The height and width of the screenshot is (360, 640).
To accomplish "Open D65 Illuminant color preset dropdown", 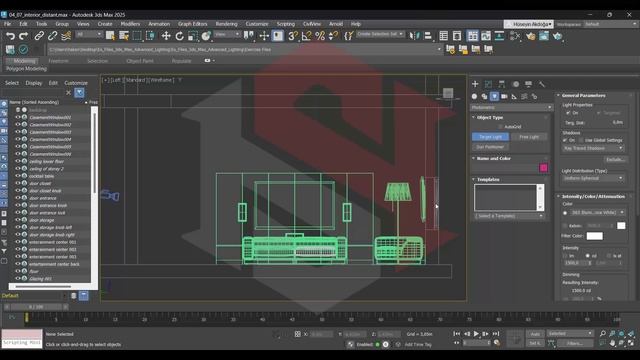I will click(598, 213).
